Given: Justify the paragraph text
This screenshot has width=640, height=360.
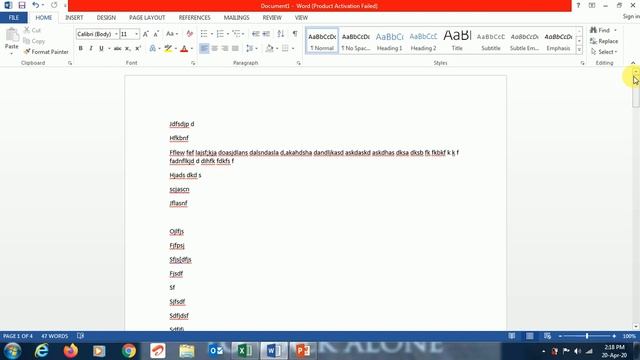Looking at the screenshot, I should pyautogui.click(x=235, y=49).
